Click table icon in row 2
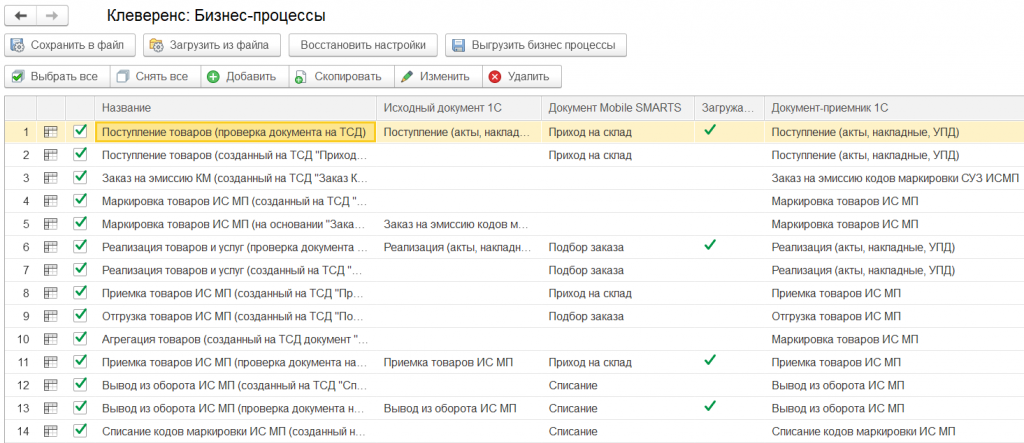 coord(50,155)
